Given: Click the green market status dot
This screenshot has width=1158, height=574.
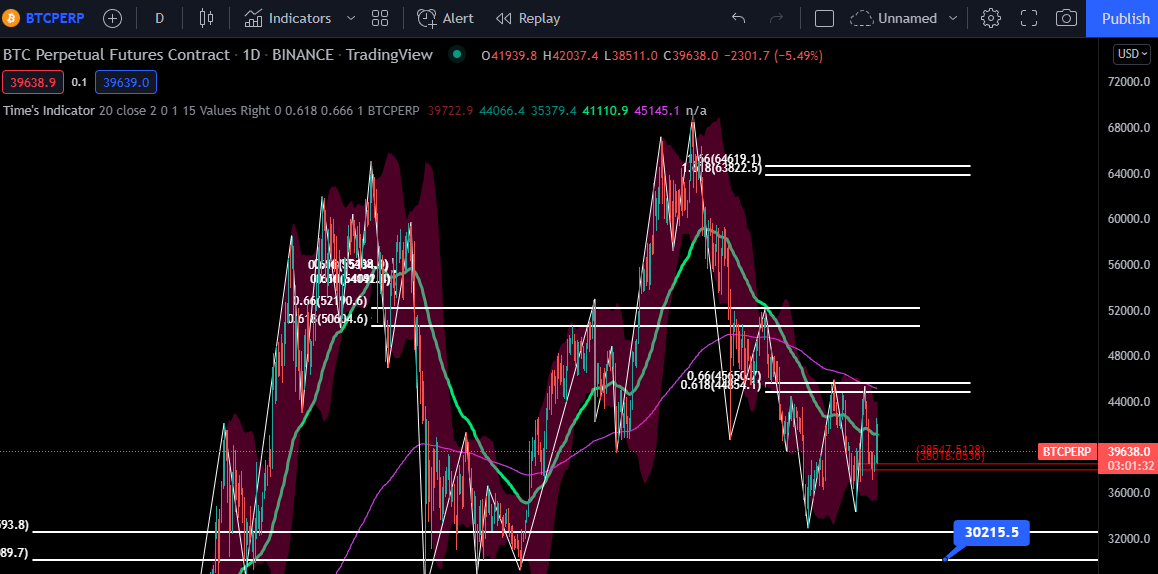Looking at the screenshot, I should click(x=457, y=54).
